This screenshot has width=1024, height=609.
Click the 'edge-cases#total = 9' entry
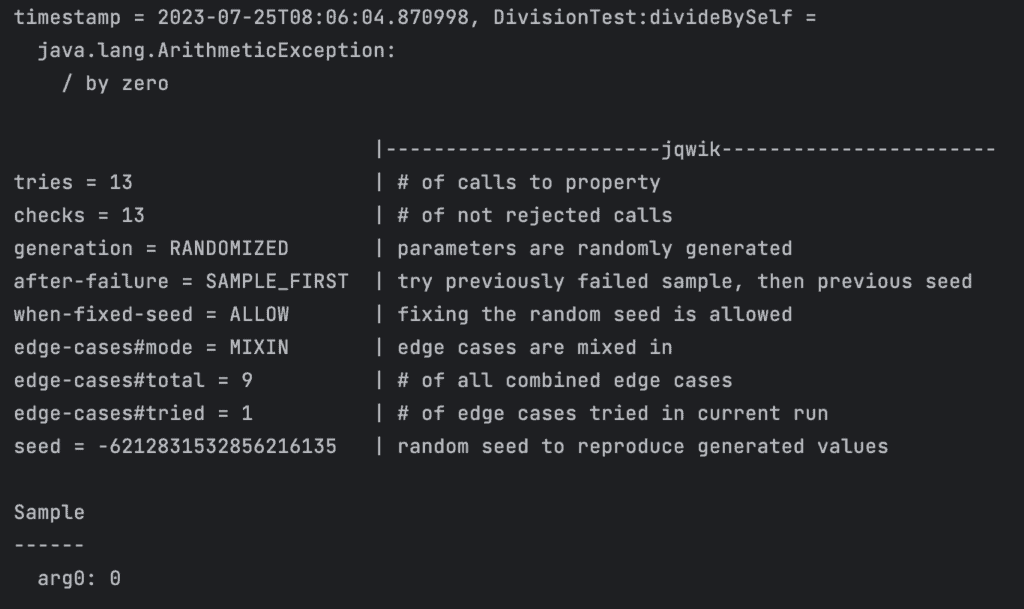tap(133, 381)
